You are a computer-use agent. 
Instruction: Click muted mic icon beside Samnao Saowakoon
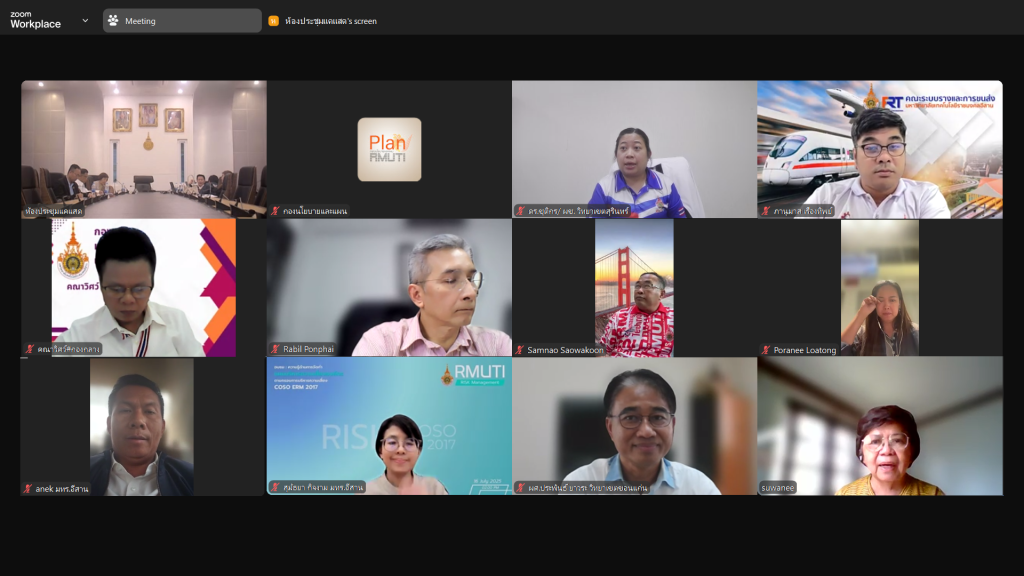pos(520,350)
